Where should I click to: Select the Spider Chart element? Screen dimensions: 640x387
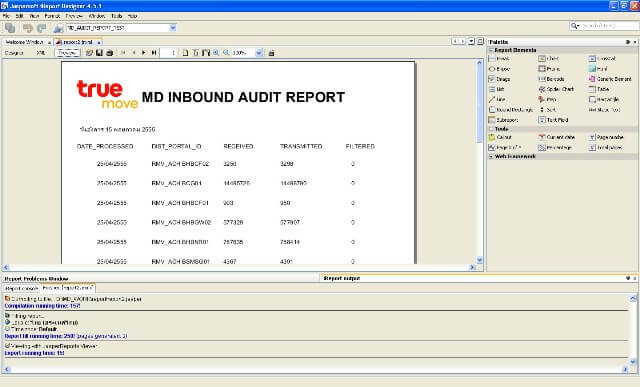pyautogui.click(x=556, y=89)
